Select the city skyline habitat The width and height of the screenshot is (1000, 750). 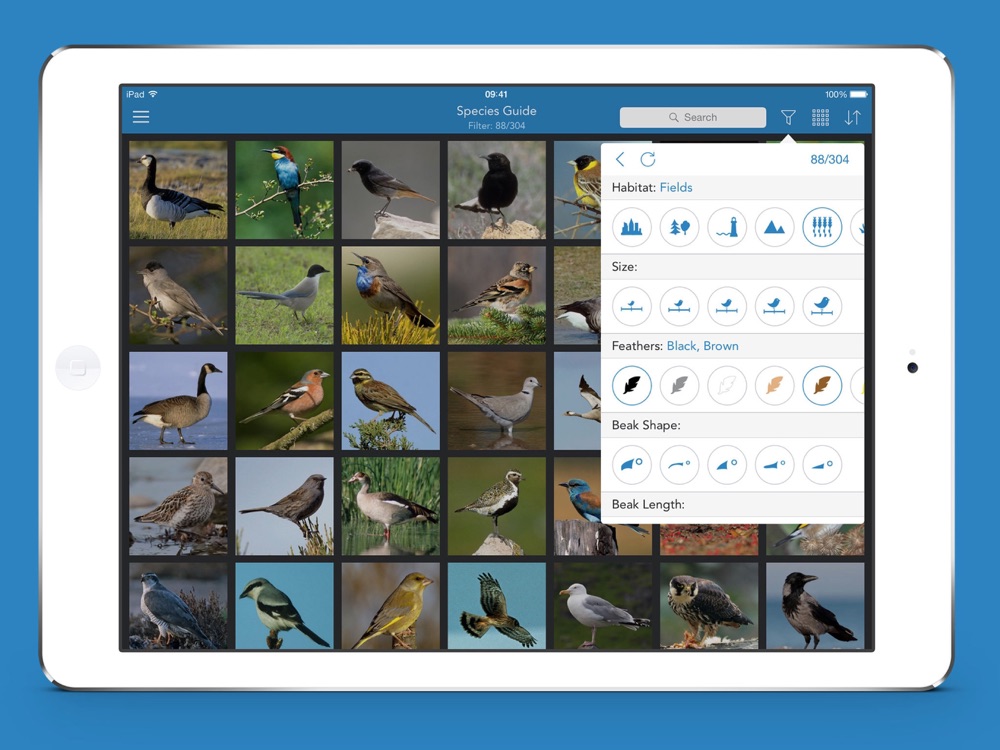point(631,227)
